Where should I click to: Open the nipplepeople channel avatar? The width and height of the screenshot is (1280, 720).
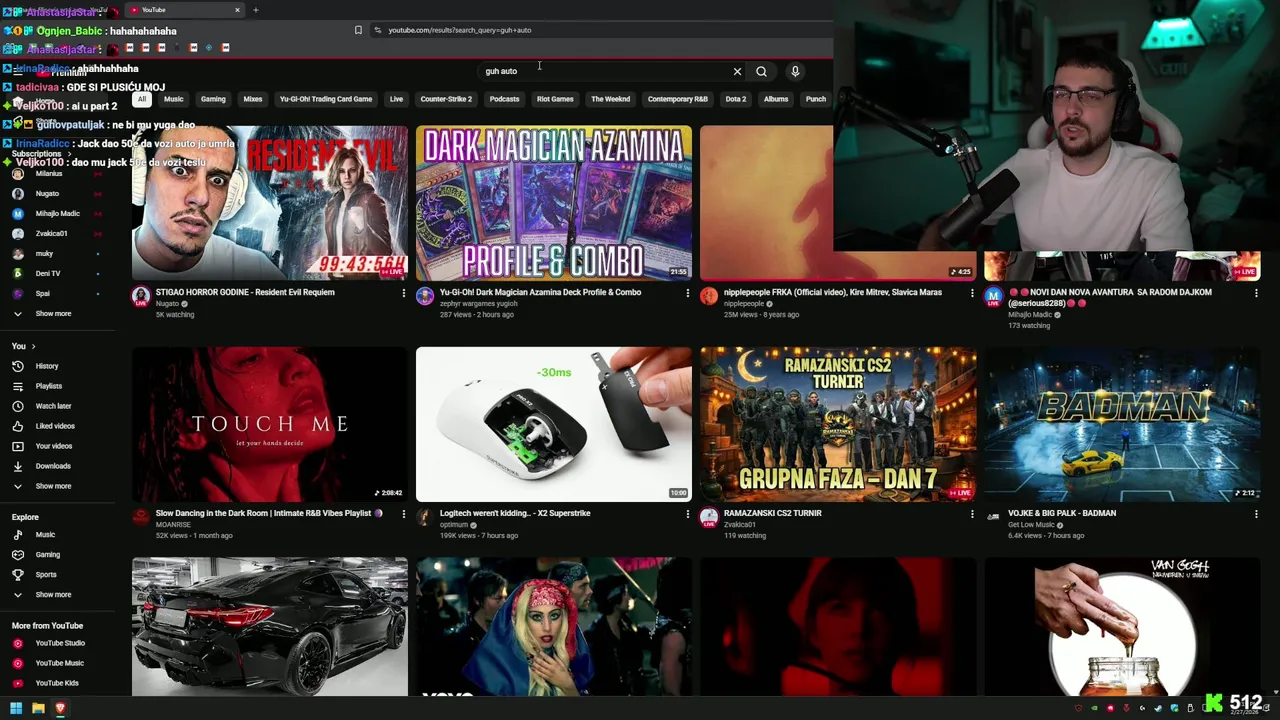pos(708,296)
